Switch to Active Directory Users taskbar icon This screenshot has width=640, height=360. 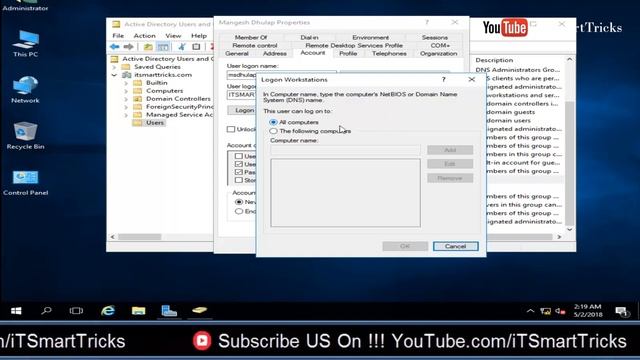[200, 311]
